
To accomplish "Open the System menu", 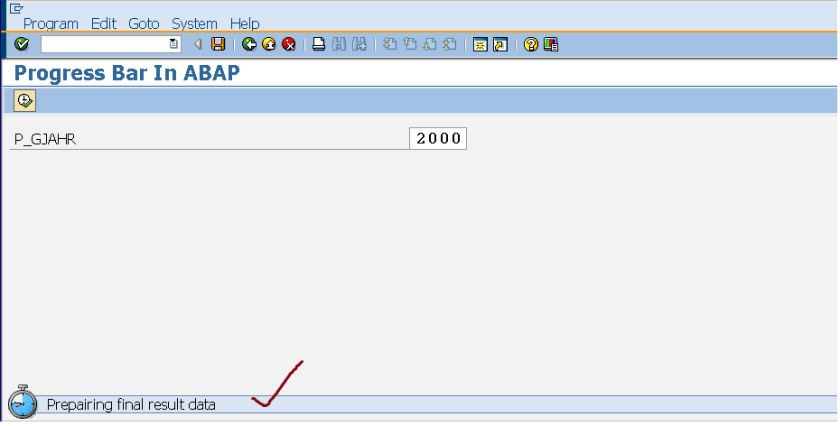I will point(194,24).
